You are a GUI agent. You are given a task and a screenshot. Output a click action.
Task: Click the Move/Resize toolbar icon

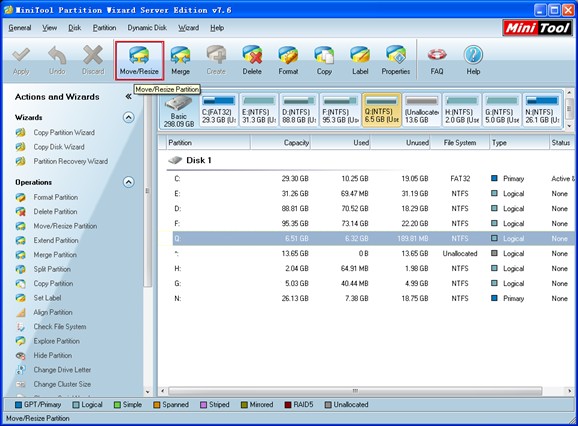tap(139, 60)
